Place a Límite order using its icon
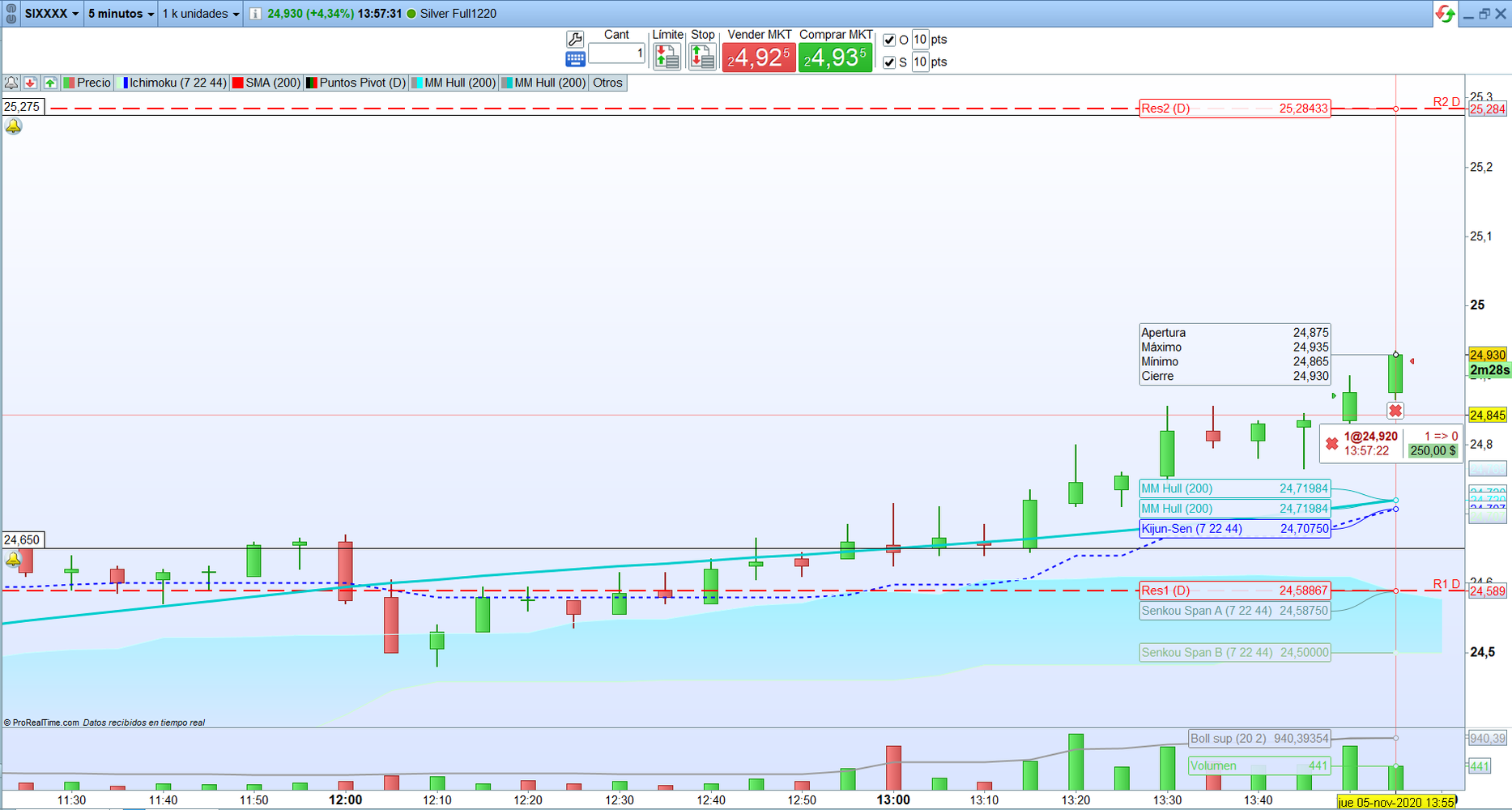This screenshot has width=1512, height=810. pos(667,57)
